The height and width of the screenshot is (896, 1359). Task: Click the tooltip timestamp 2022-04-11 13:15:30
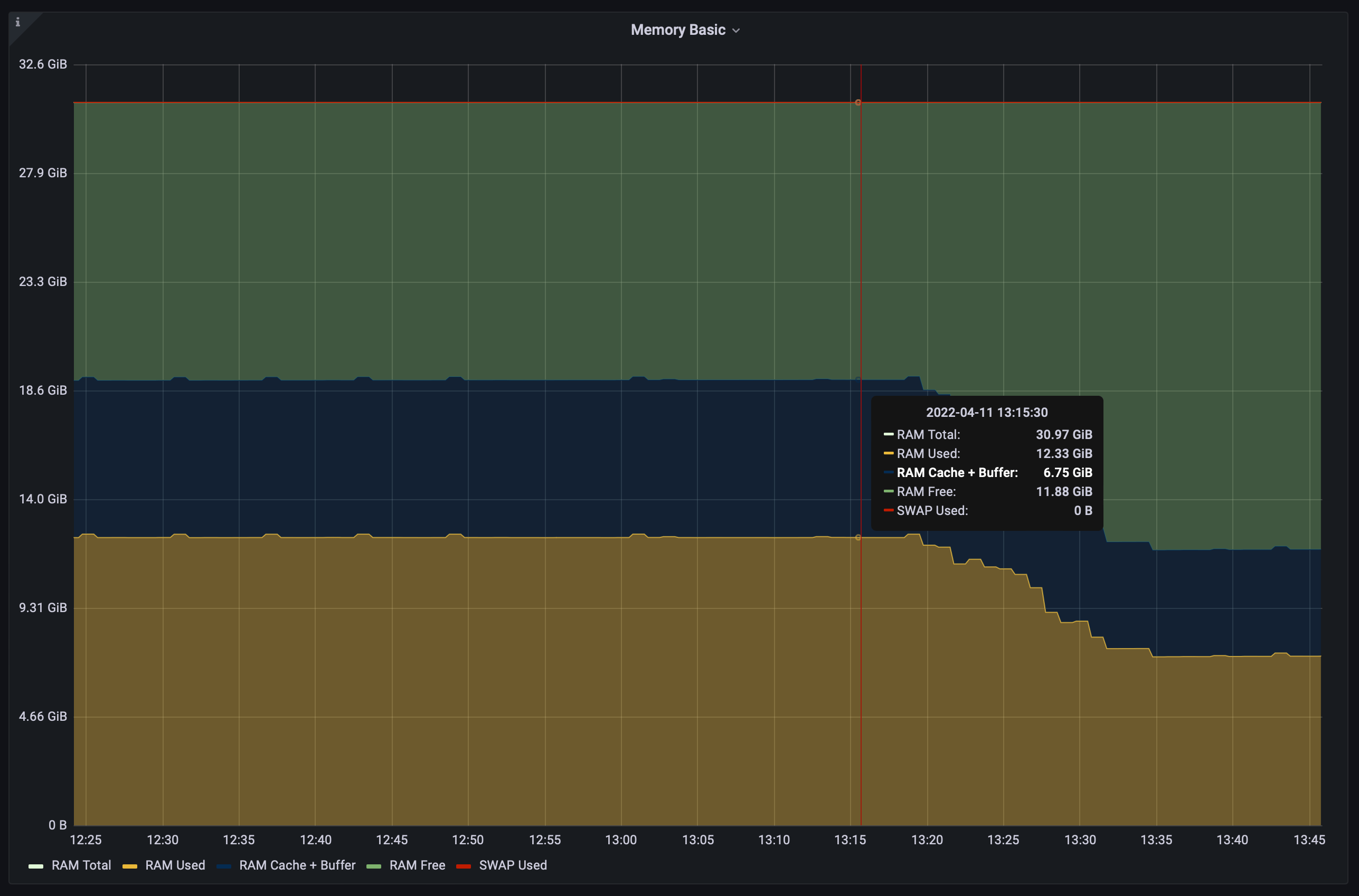point(986,413)
